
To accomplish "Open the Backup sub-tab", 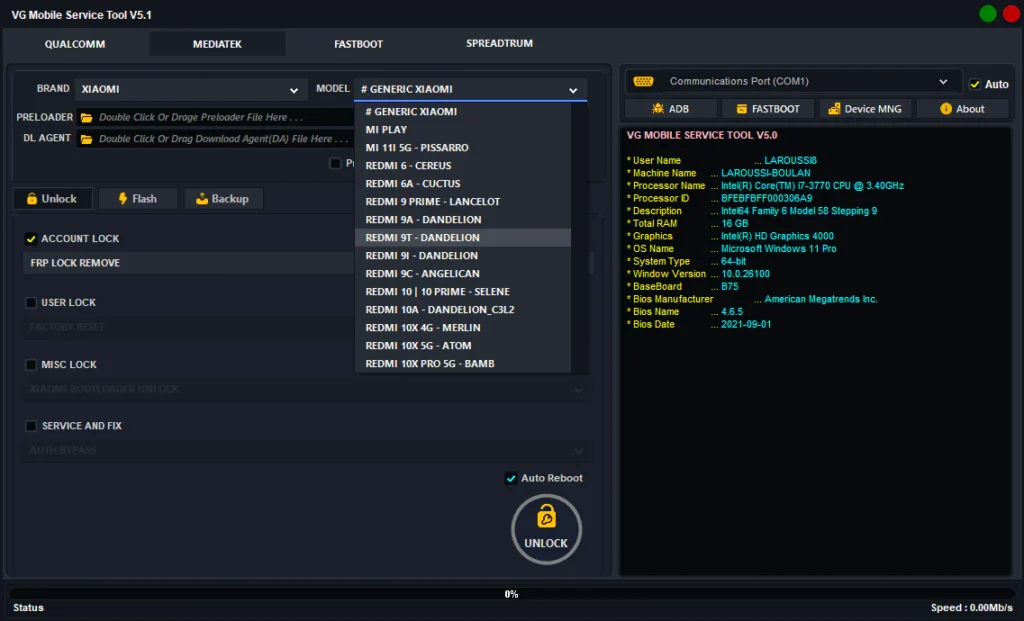I will (x=223, y=199).
